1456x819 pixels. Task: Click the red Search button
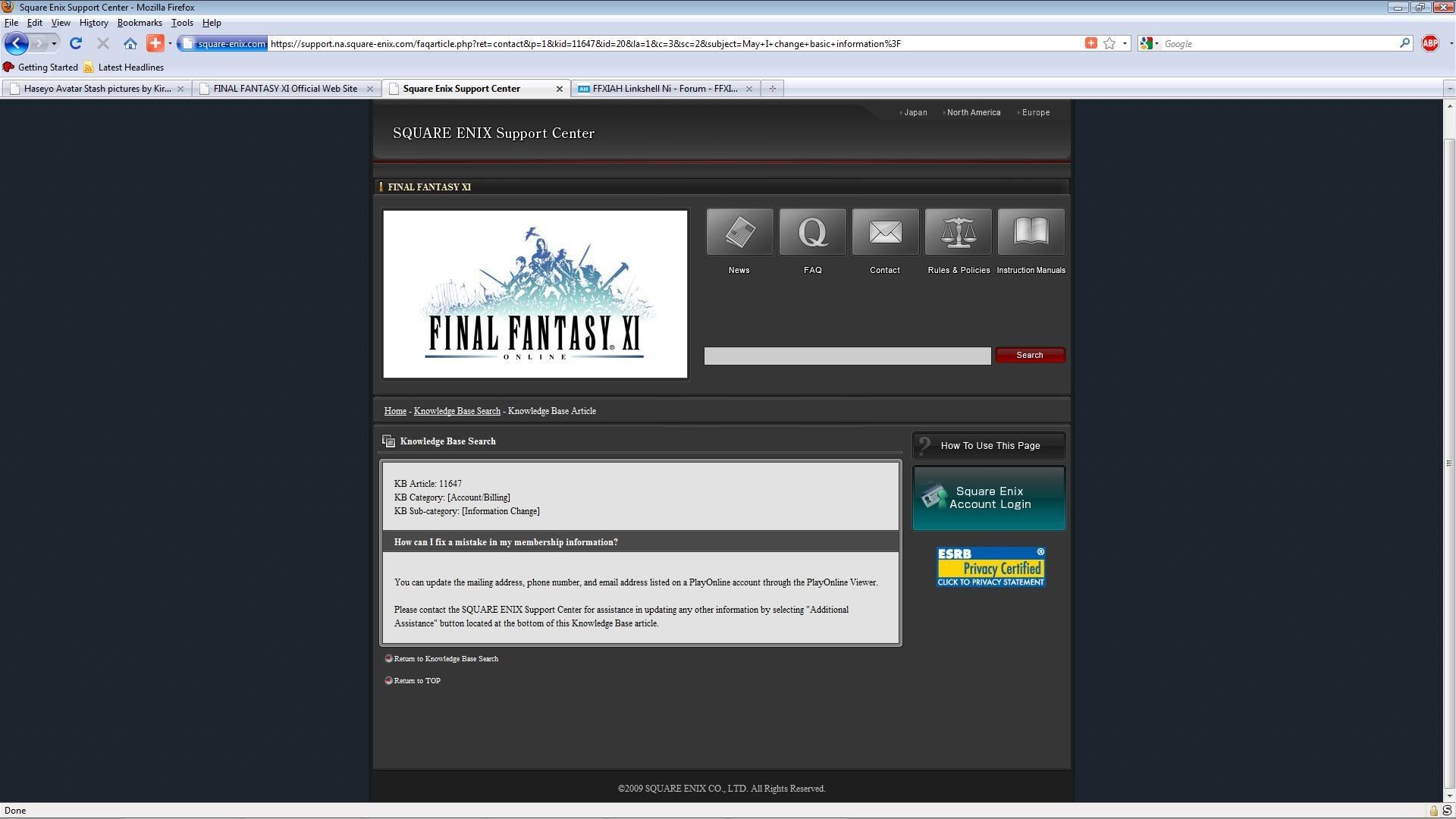(x=1029, y=355)
